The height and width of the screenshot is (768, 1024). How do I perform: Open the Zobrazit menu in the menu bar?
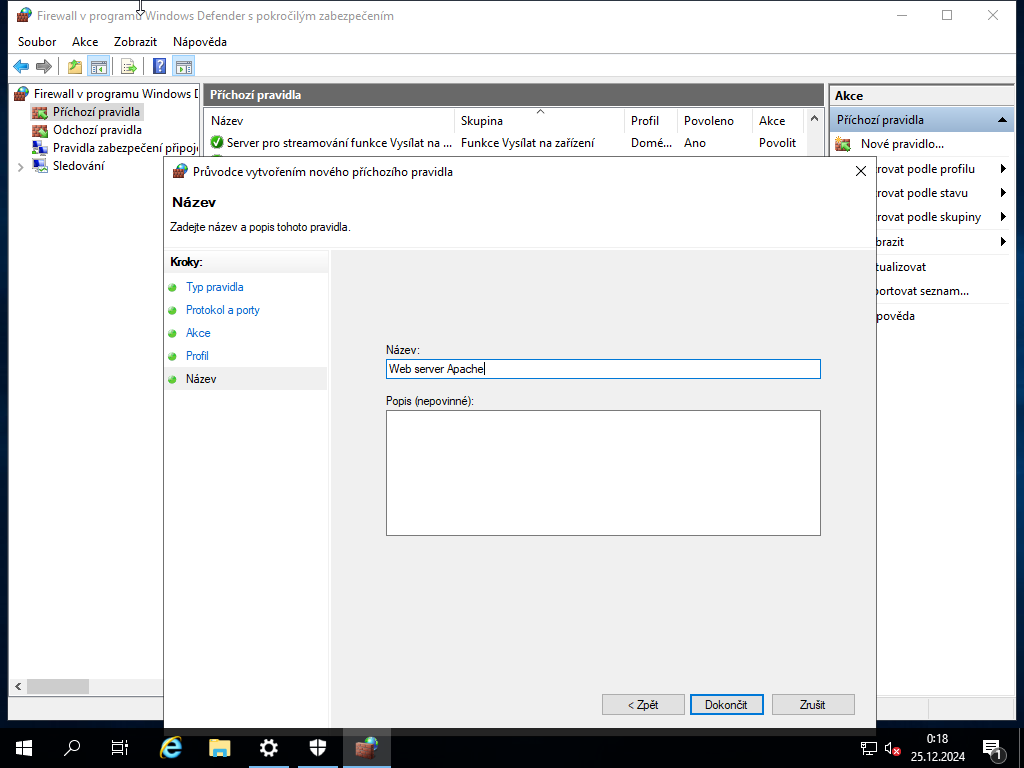coord(135,42)
